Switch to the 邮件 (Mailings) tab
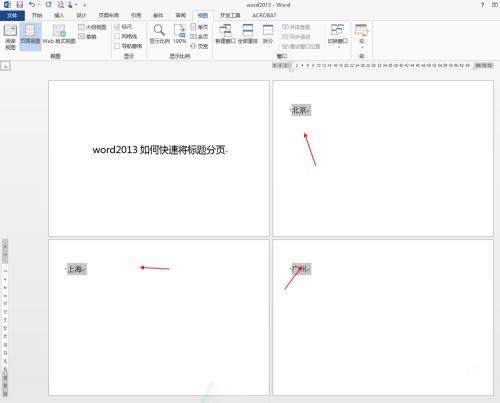The width and height of the screenshot is (500, 403). click(x=158, y=15)
